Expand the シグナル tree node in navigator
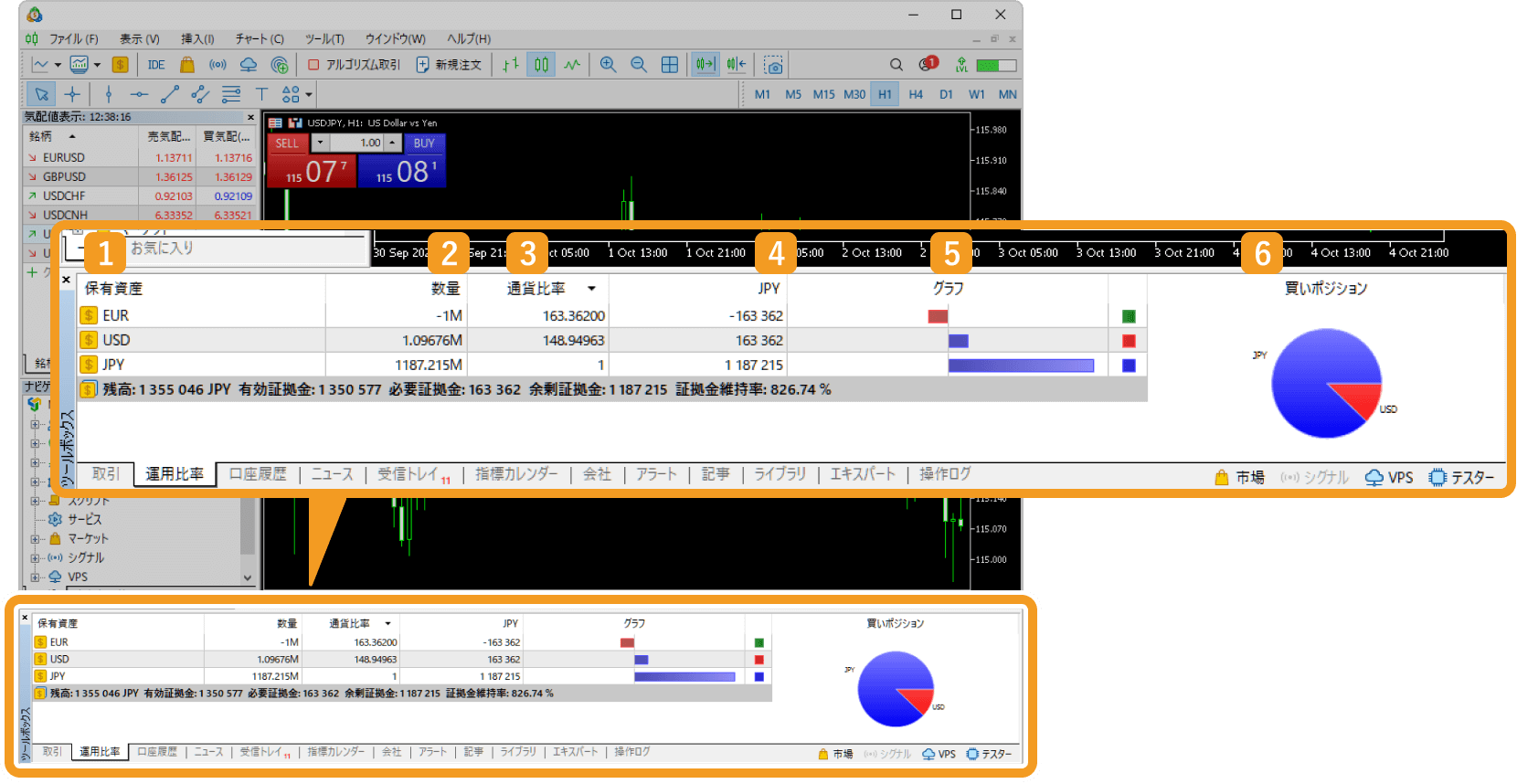1517x784 pixels. point(36,557)
